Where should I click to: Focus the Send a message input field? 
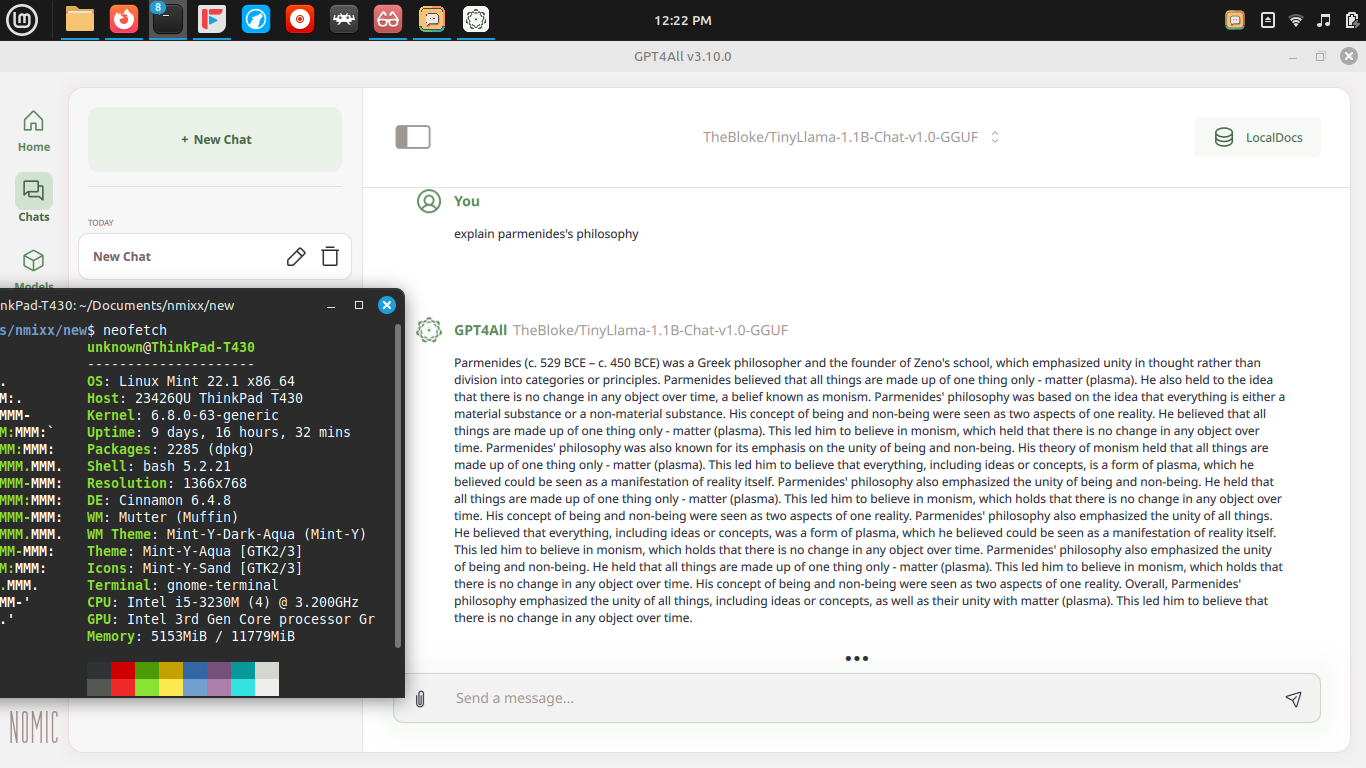857,698
